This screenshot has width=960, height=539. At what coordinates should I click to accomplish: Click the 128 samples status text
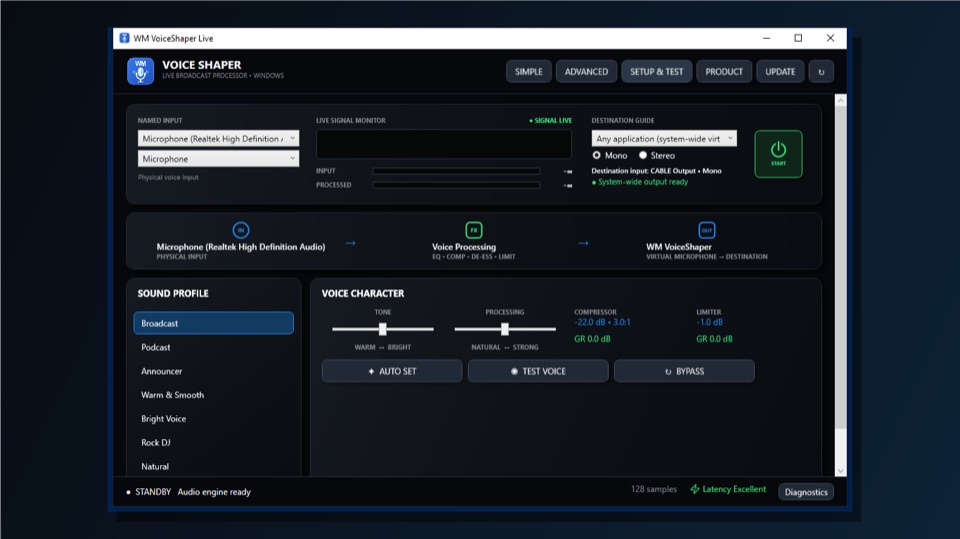pyautogui.click(x=654, y=489)
